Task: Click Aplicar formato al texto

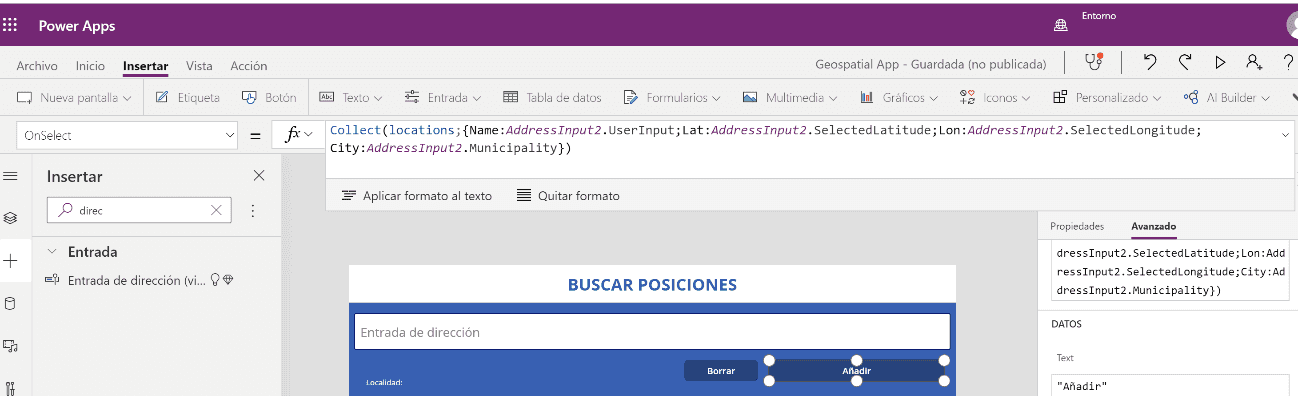Action: point(417,196)
